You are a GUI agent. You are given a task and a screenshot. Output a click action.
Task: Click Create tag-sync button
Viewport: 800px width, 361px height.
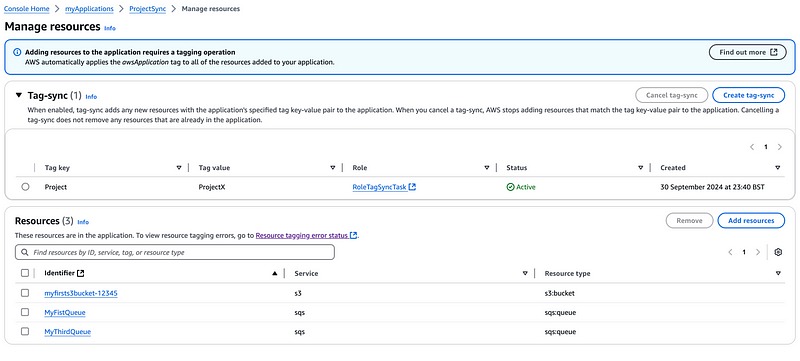click(748, 95)
